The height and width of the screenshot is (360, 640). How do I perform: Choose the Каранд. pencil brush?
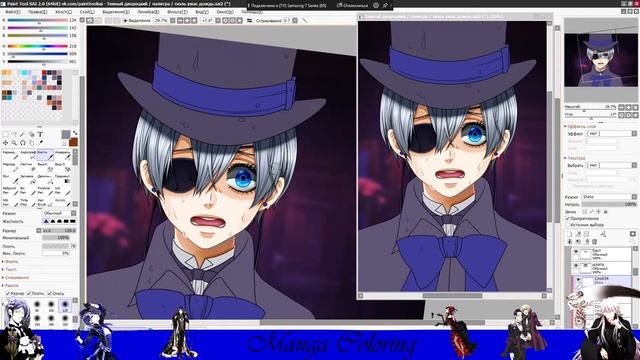tap(11, 155)
